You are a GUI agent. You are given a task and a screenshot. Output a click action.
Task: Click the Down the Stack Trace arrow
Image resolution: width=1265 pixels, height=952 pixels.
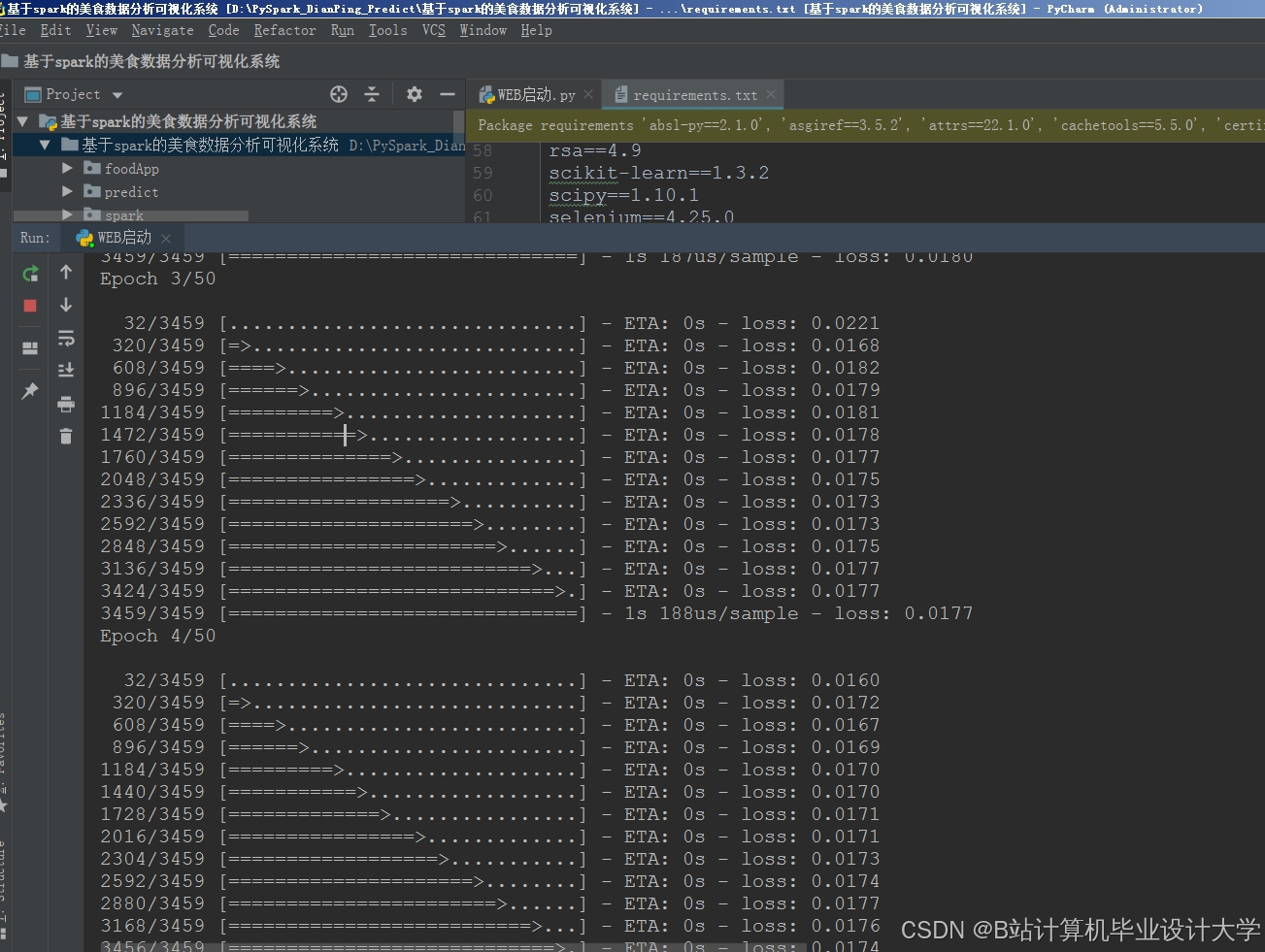point(66,305)
